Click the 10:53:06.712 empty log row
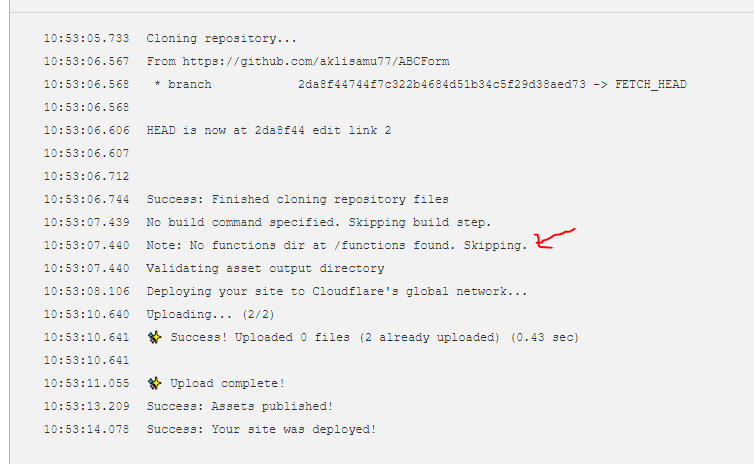754x464 pixels. [x=87, y=176]
